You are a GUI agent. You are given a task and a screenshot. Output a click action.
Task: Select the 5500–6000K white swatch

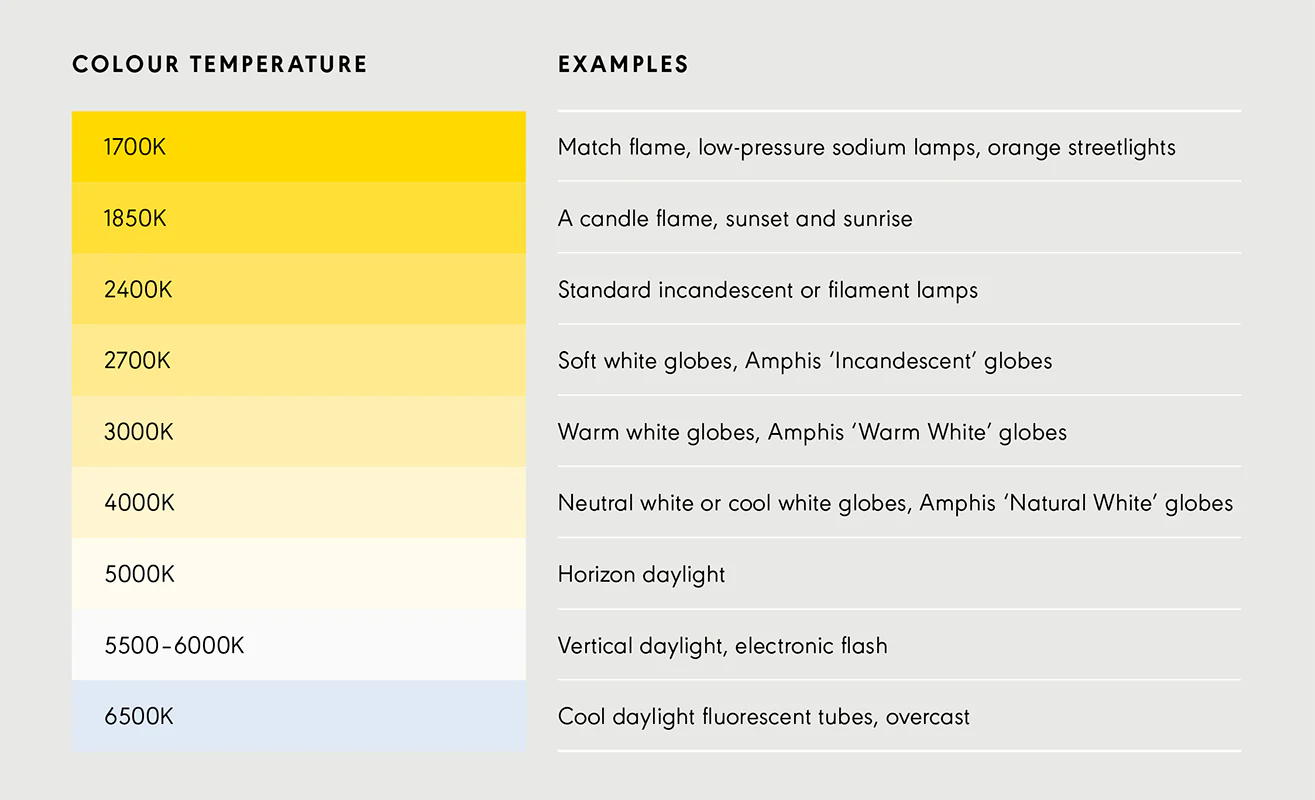coord(299,645)
